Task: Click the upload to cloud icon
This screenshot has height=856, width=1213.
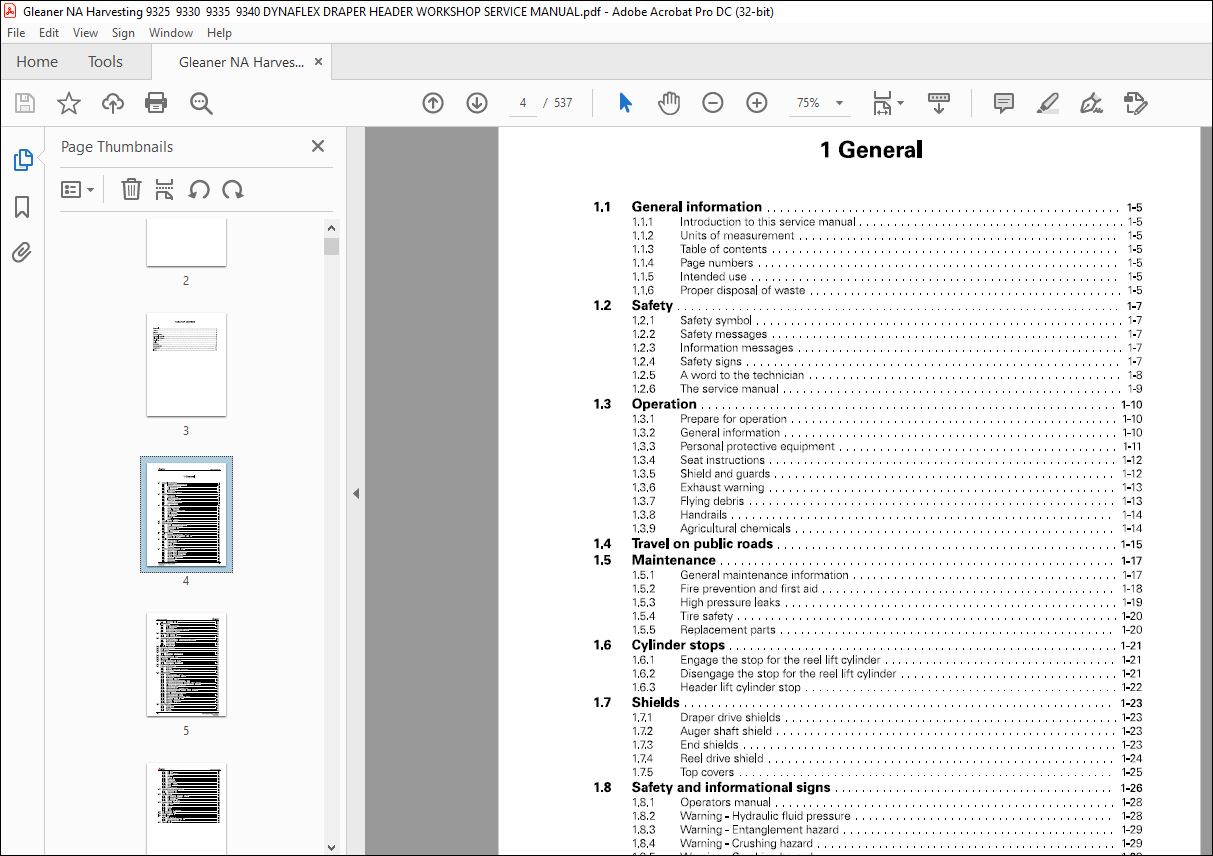Action: [x=113, y=103]
